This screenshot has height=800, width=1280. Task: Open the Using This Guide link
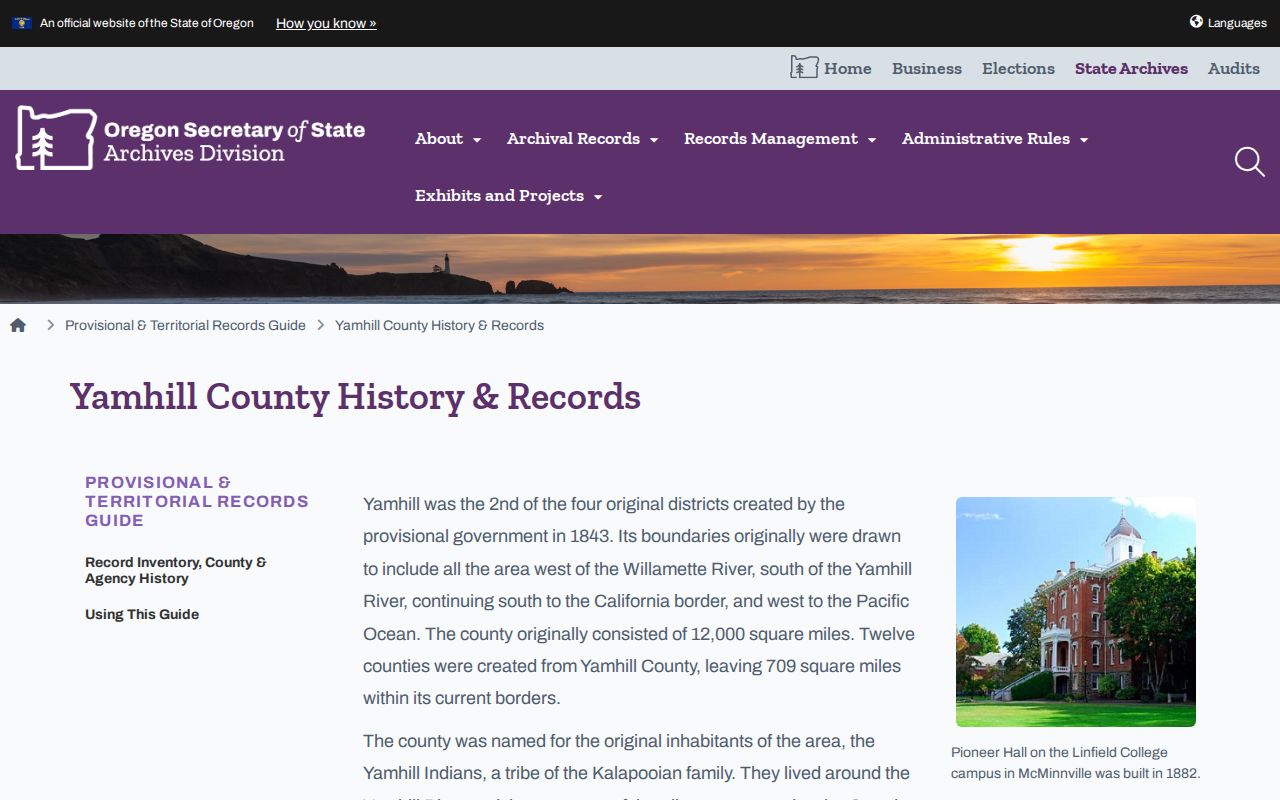click(142, 614)
